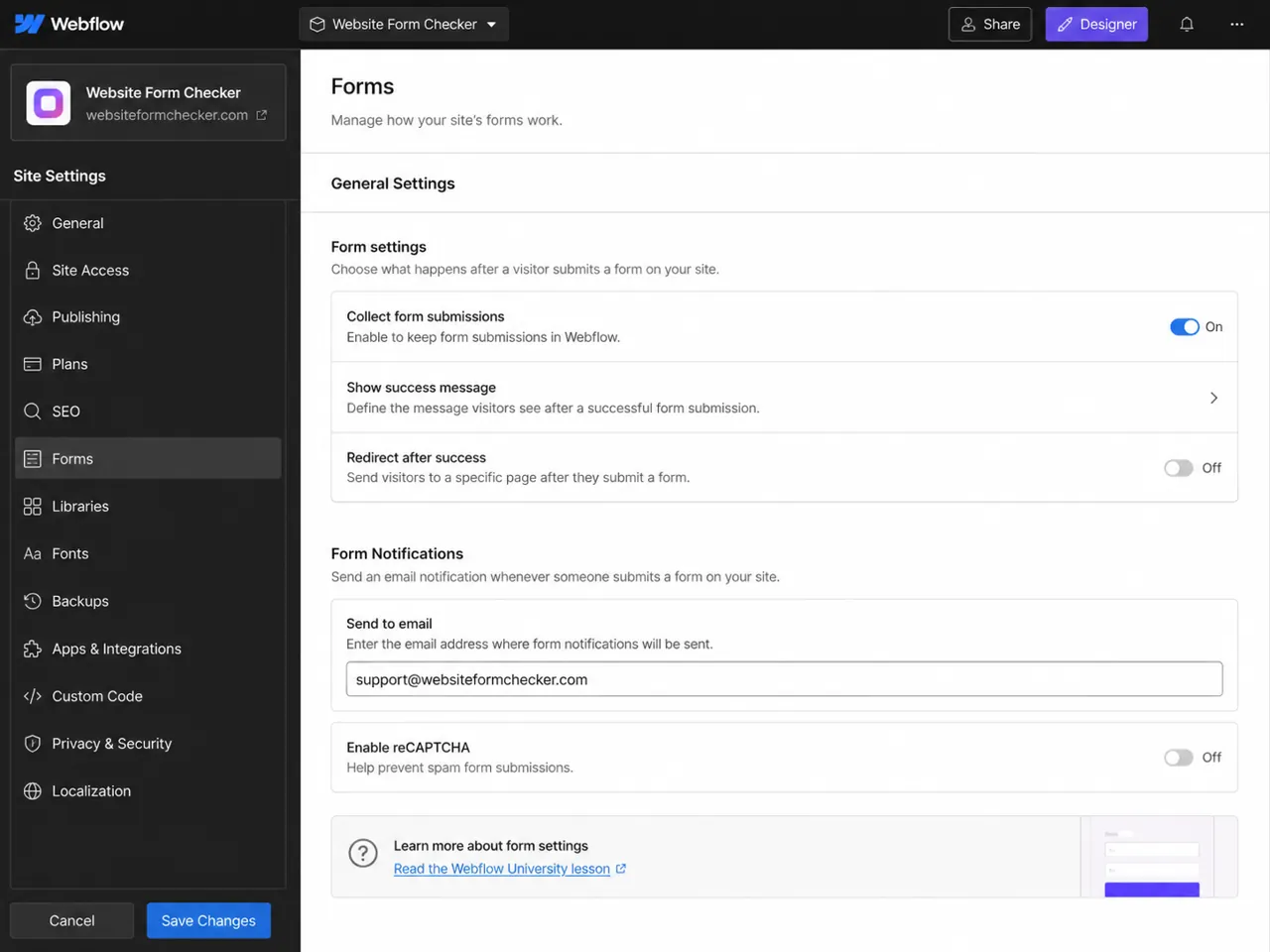The width and height of the screenshot is (1270, 952).
Task: Open General settings section
Action: point(148,223)
